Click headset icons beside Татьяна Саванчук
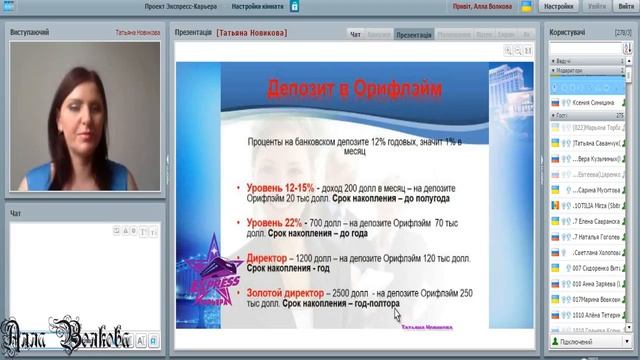This screenshot has height=360, width=640. point(565,143)
